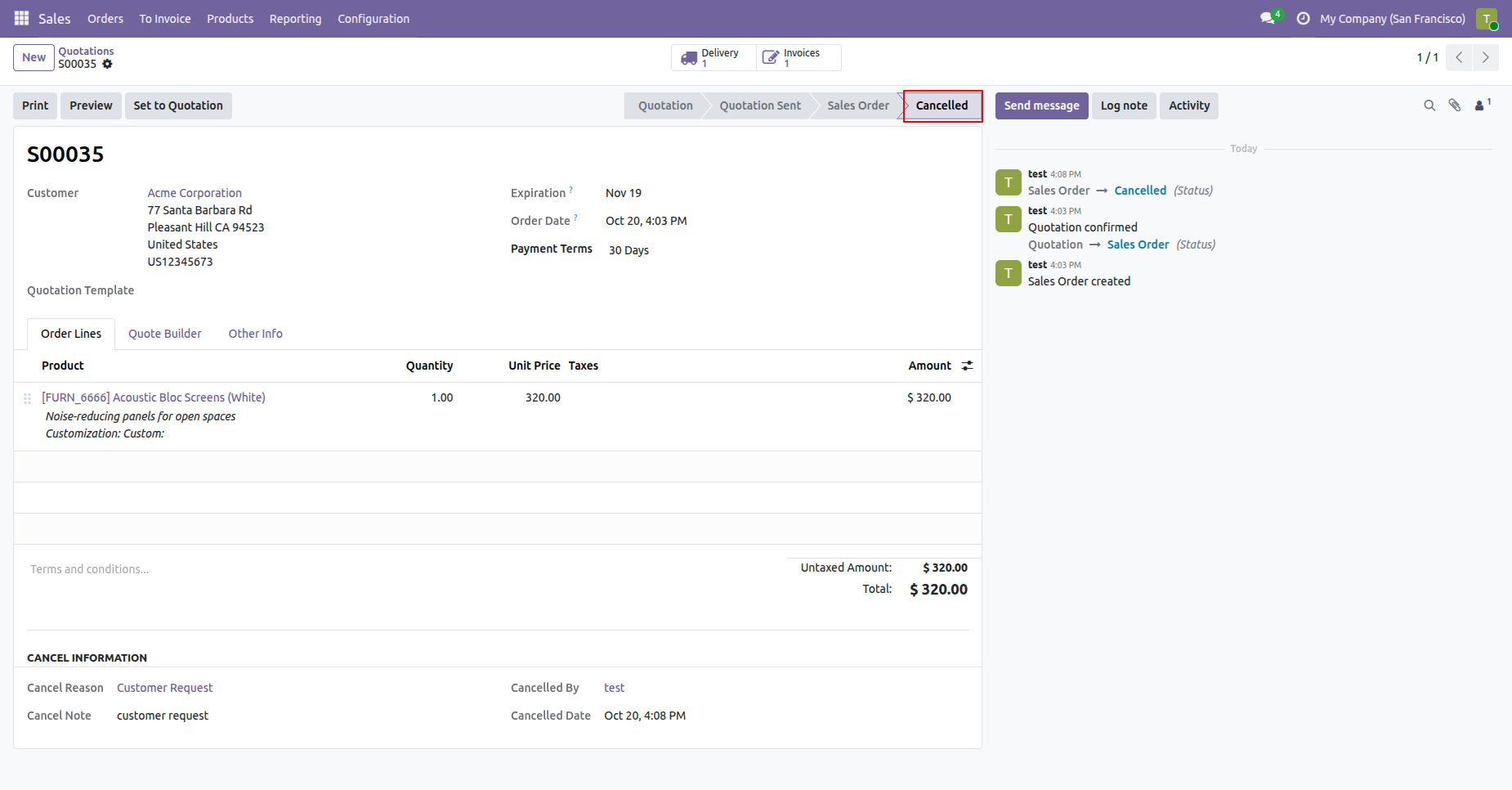Open the conversations chat icon

tap(1269, 18)
